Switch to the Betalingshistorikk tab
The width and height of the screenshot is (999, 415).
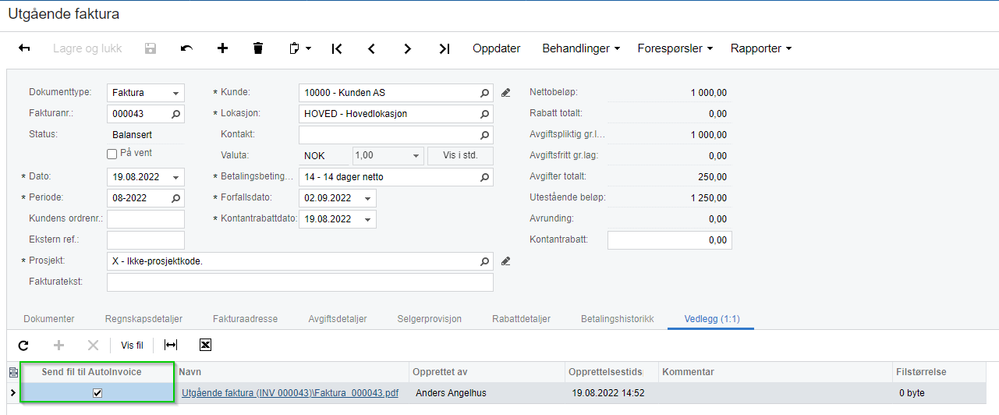[617, 319]
